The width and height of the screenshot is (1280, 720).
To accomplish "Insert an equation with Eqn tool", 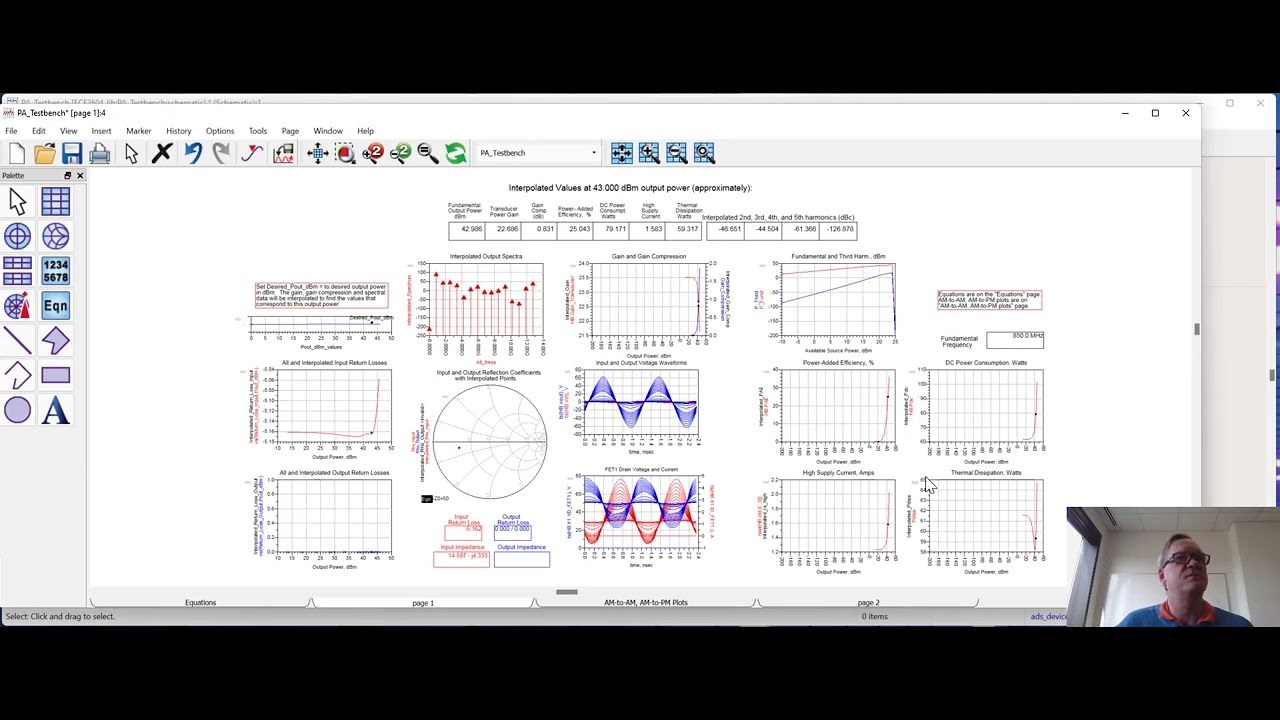I will tap(55, 306).
